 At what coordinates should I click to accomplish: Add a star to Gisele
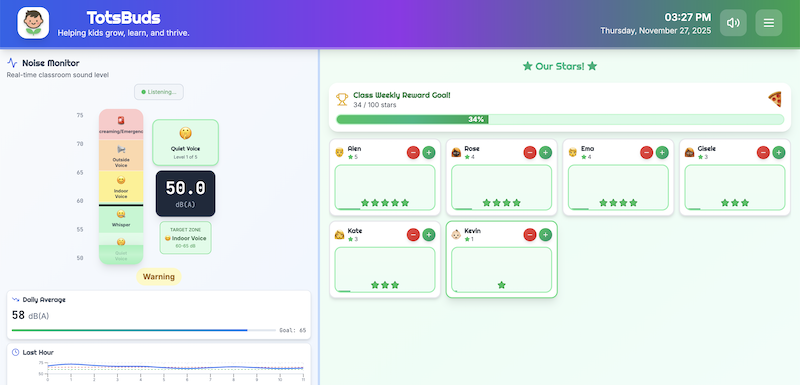pyautogui.click(x=779, y=152)
